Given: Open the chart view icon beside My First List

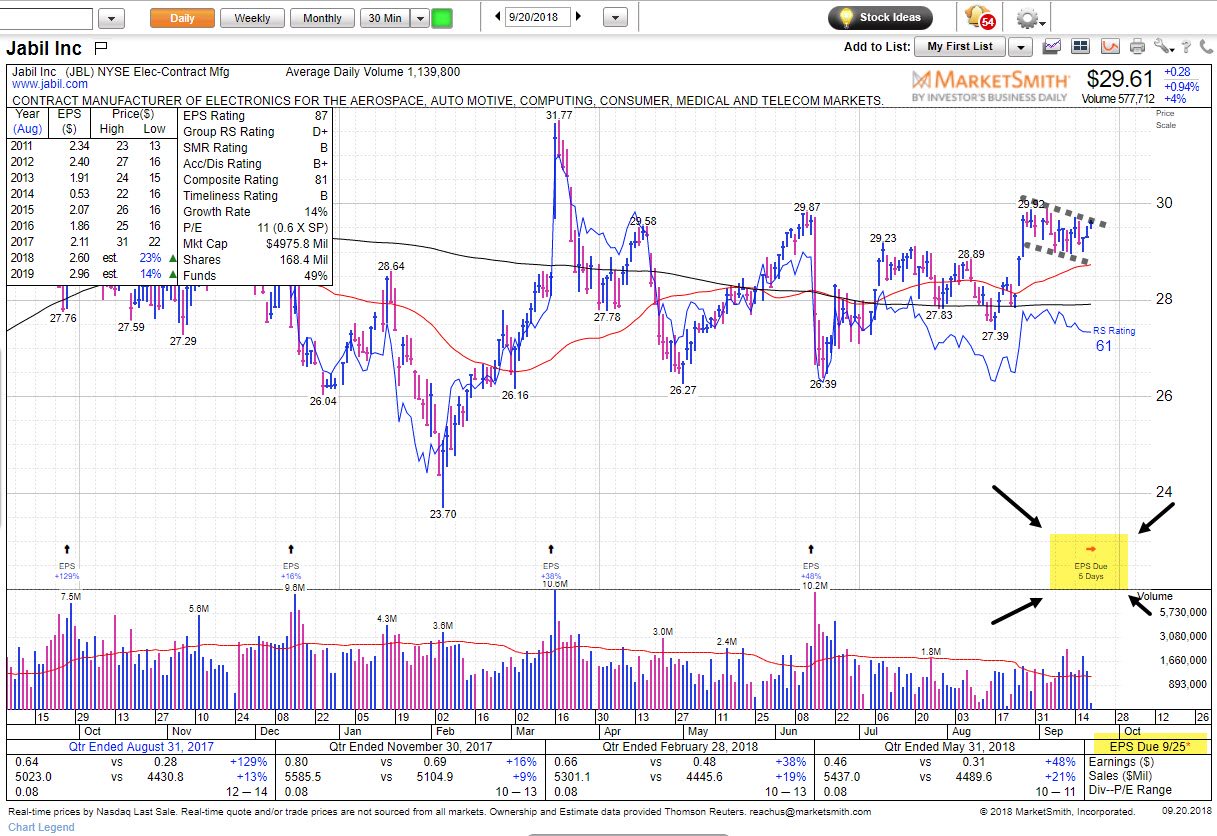Looking at the screenshot, I should coord(1052,46).
